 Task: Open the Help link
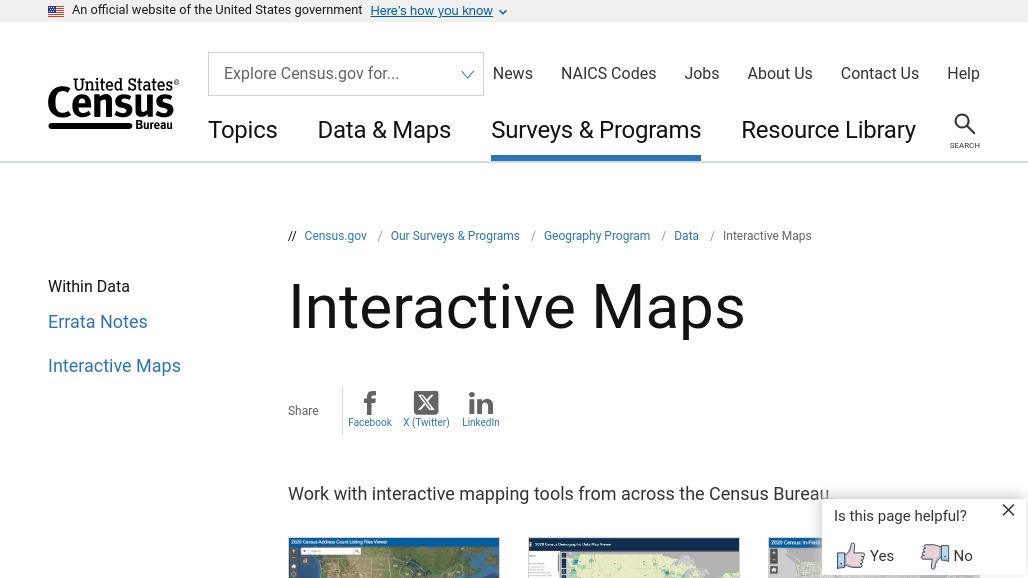click(963, 73)
